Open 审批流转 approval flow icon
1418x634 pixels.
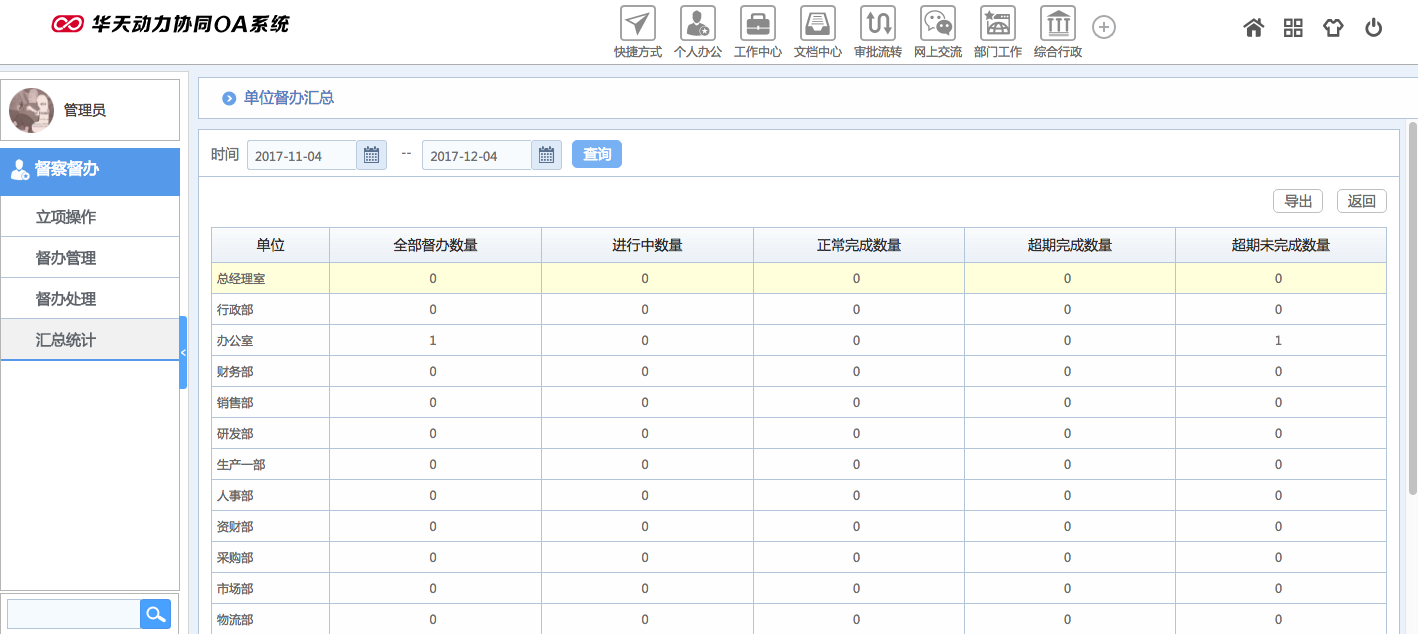coord(877,23)
